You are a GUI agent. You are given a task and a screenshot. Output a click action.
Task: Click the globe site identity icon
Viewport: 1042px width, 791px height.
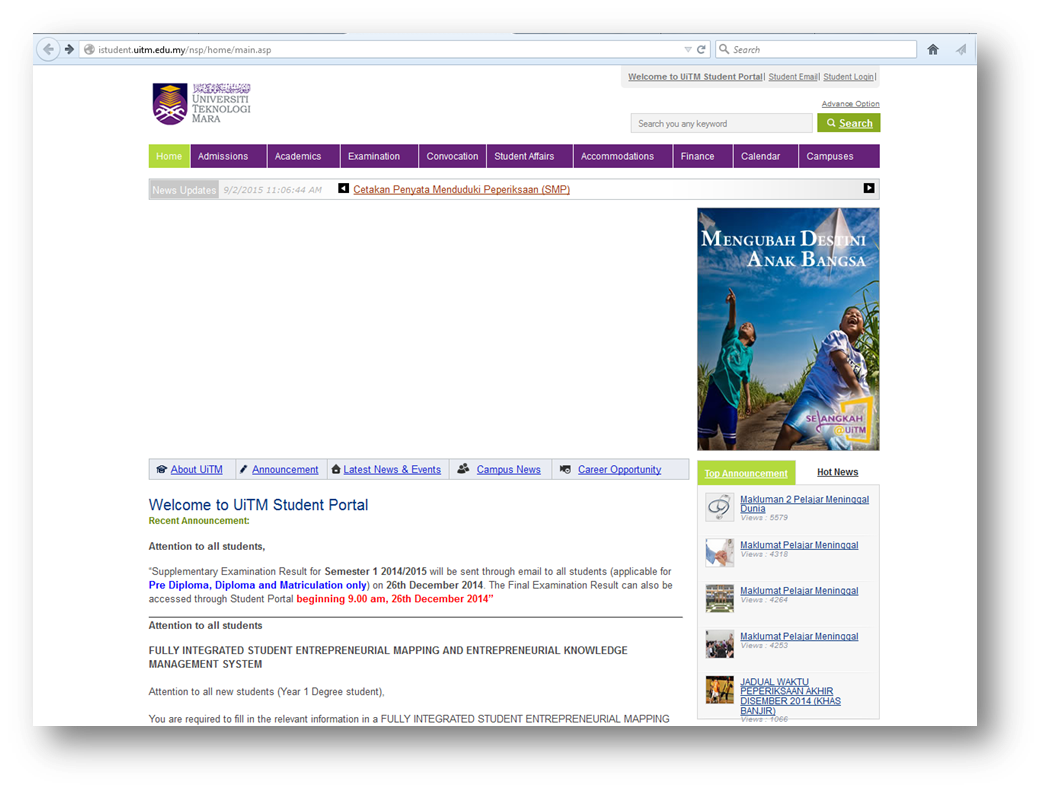[89, 49]
